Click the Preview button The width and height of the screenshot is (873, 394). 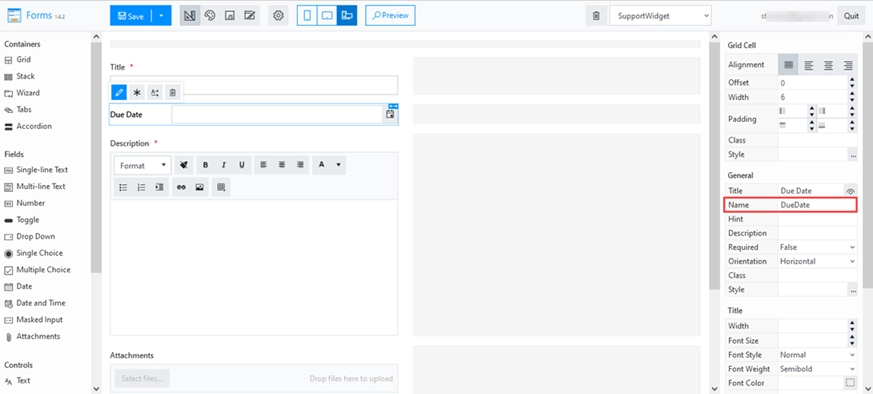pyautogui.click(x=390, y=16)
